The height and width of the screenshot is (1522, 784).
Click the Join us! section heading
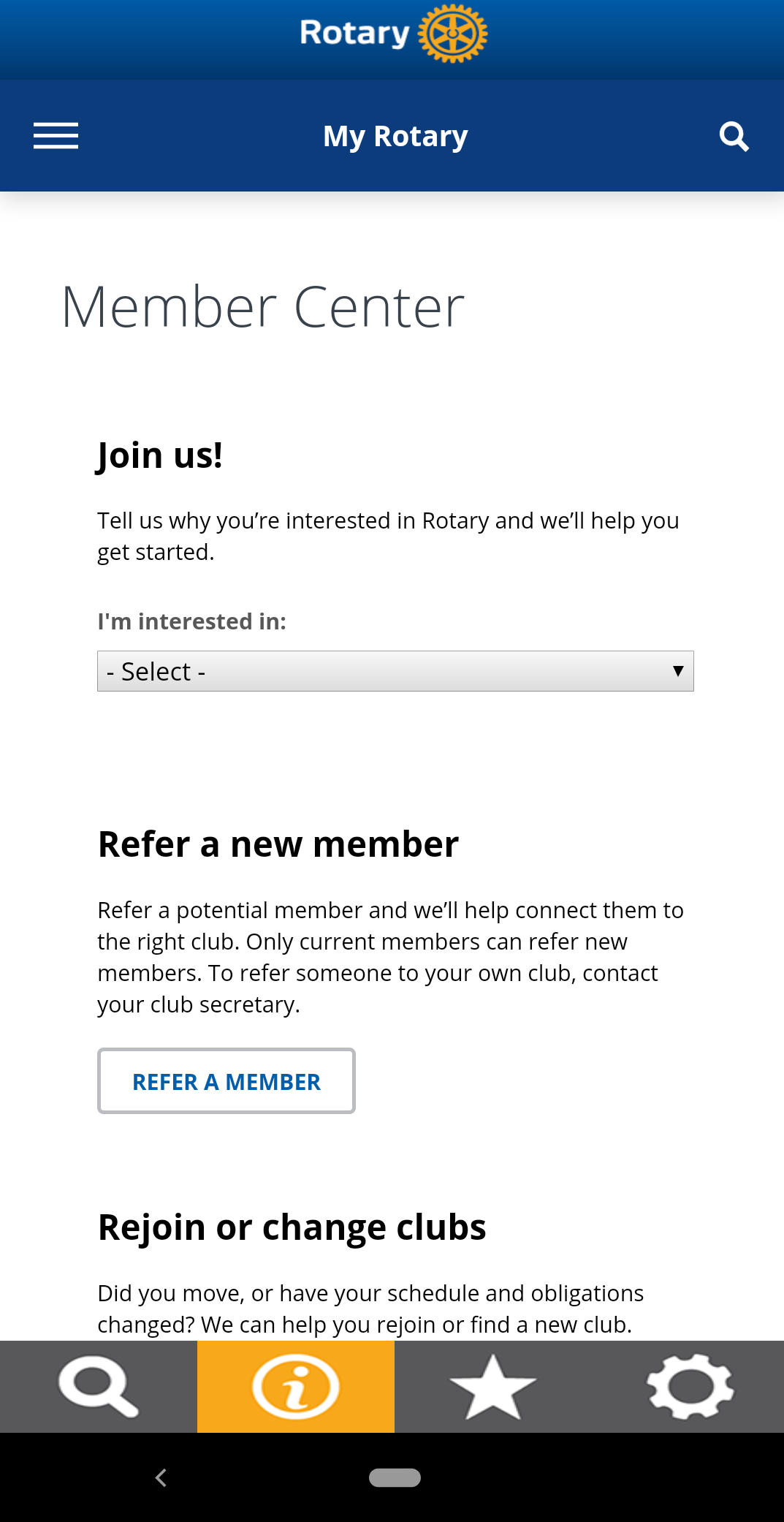coord(160,455)
